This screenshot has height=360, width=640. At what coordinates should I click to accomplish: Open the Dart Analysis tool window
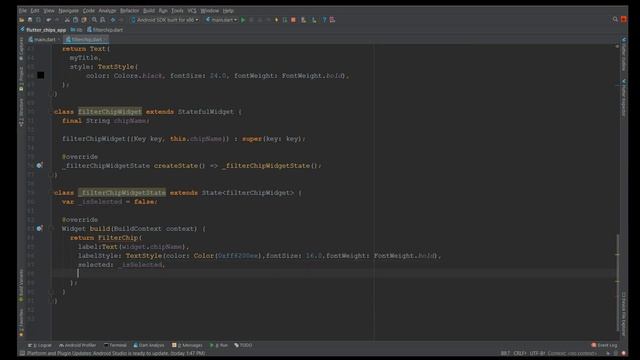(x=149, y=345)
